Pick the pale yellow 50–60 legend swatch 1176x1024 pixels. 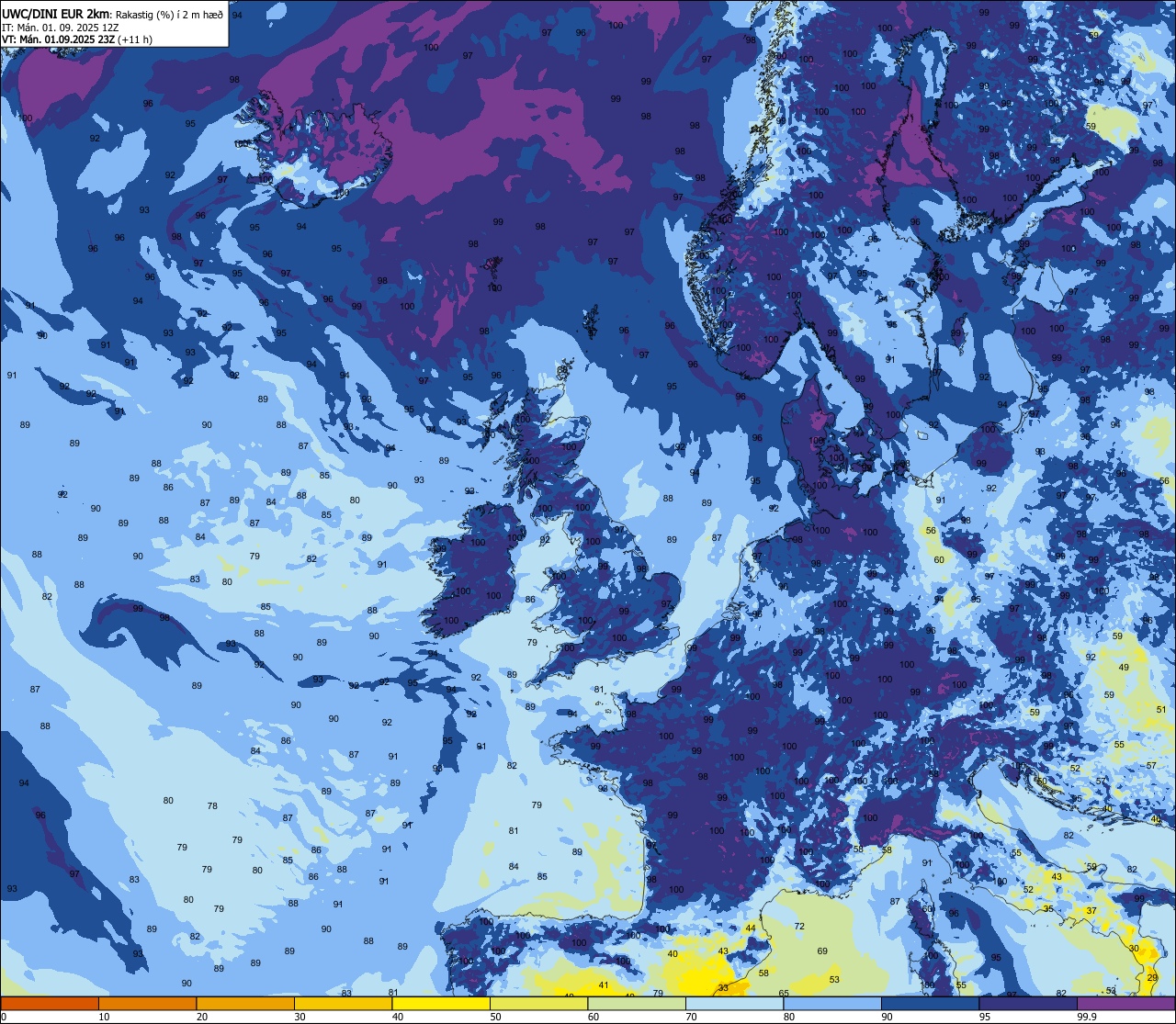coord(538,1004)
